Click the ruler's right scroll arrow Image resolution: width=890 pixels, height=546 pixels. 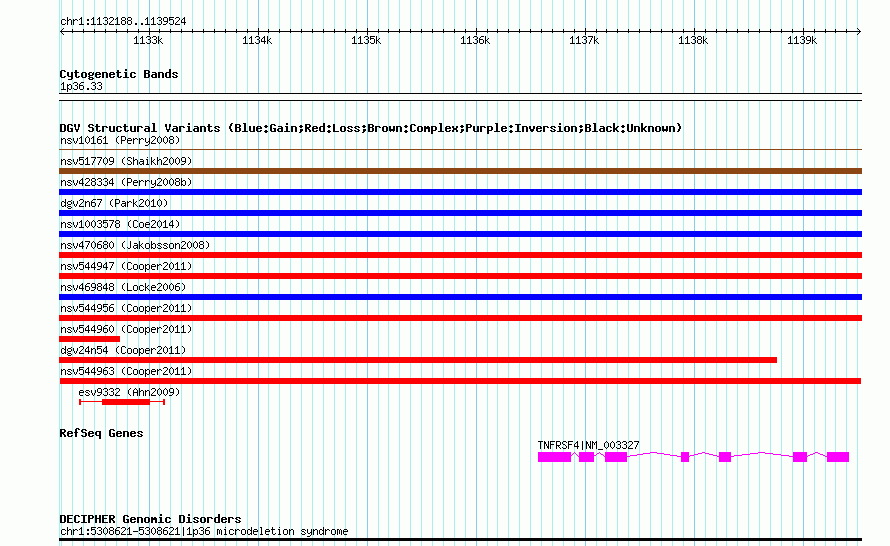[859, 31]
